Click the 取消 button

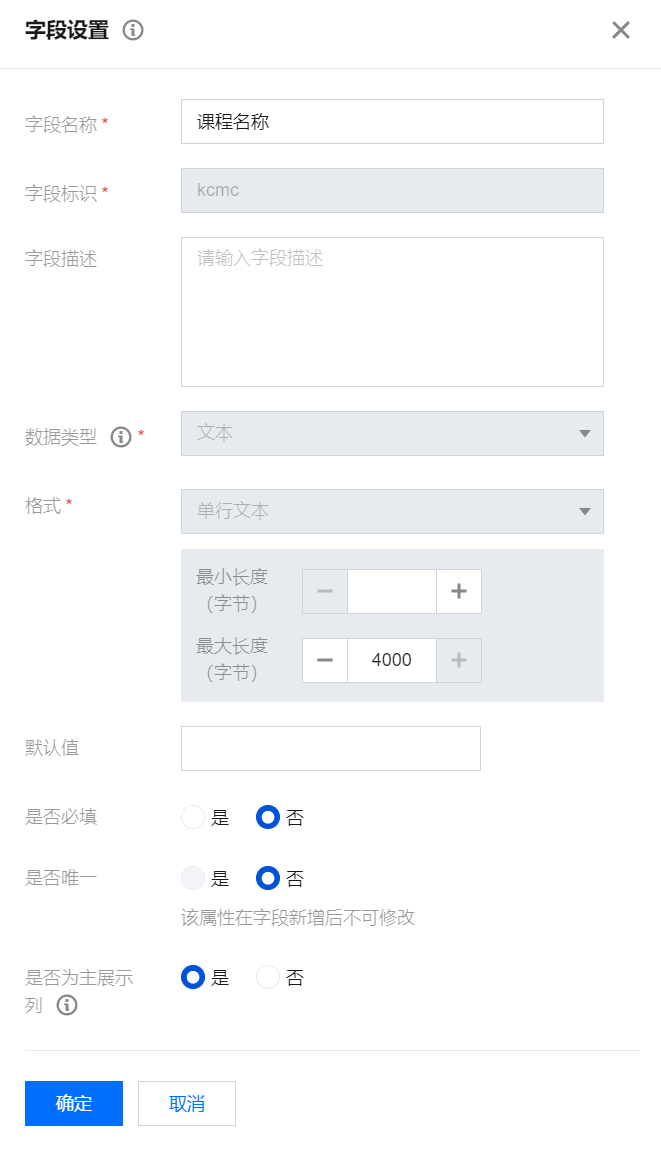click(187, 1103)
